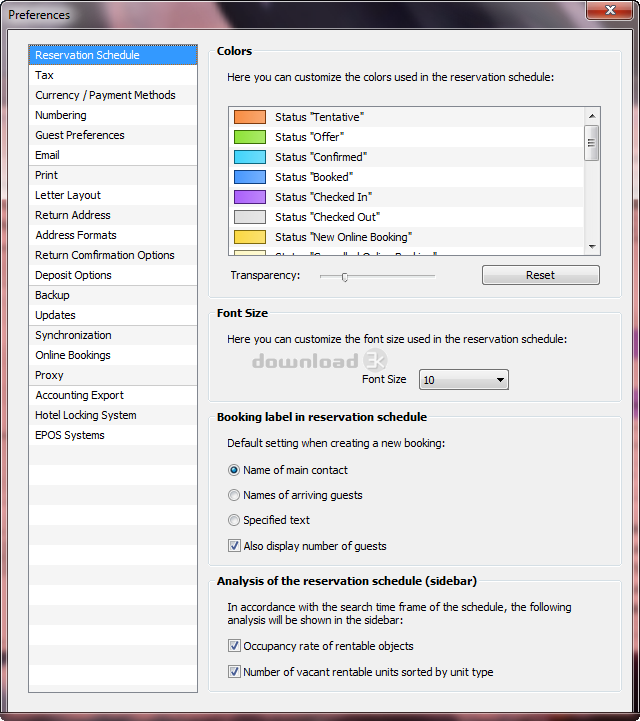Pick the cyan Confirmed status color swatch
Image resolution: width=640 pixels, height=721 pixels.
click(x=250, y=157)
